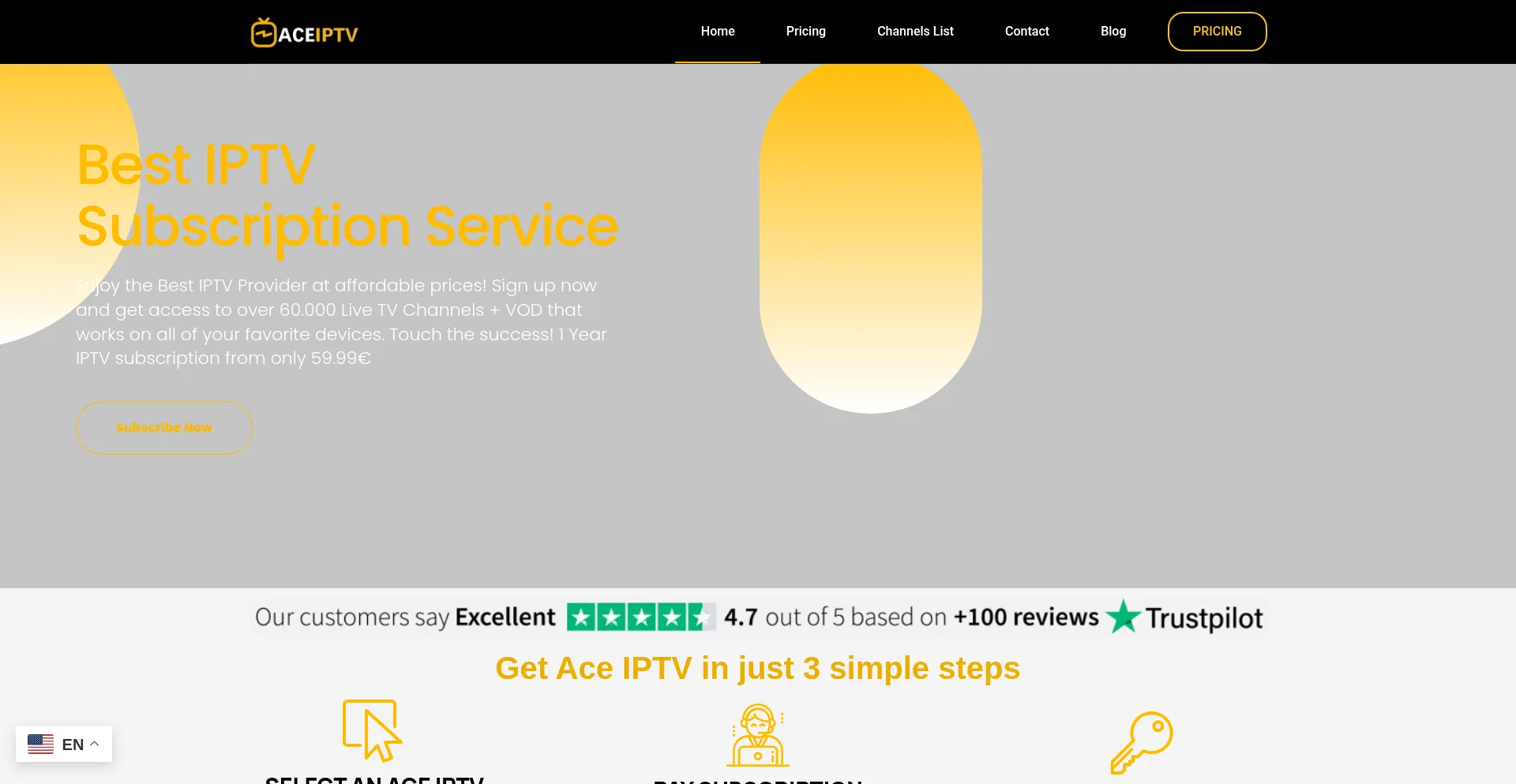Image resolution: width=1516 pixels, height=784 pixels.
Task: Open the Pricing menu item
Action: (x=805, y=32)
